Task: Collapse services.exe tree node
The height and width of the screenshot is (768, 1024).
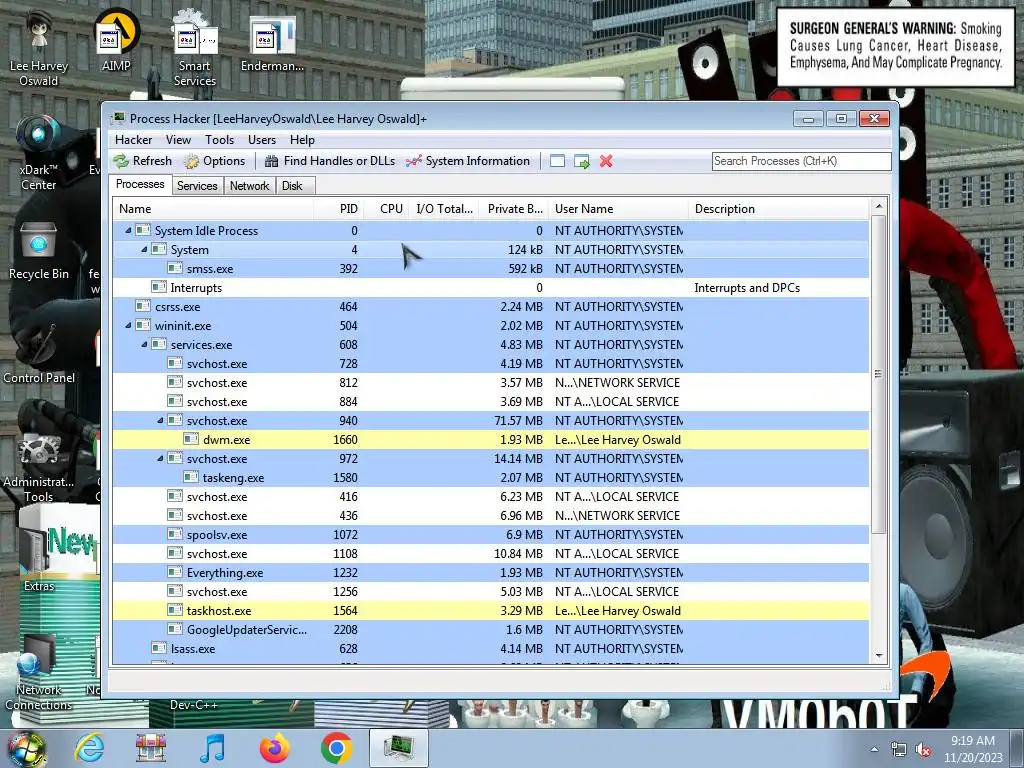Action: pos(144,344)
